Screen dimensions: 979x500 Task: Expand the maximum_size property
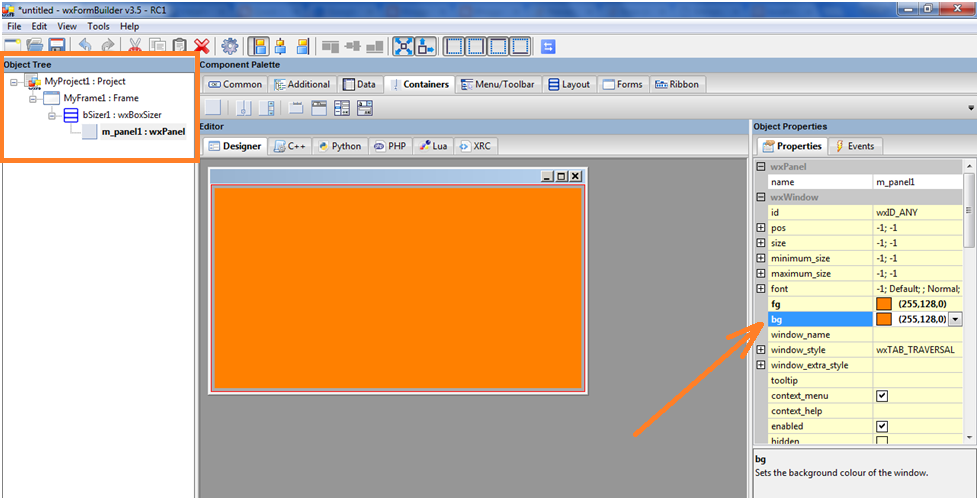(760, 273)
